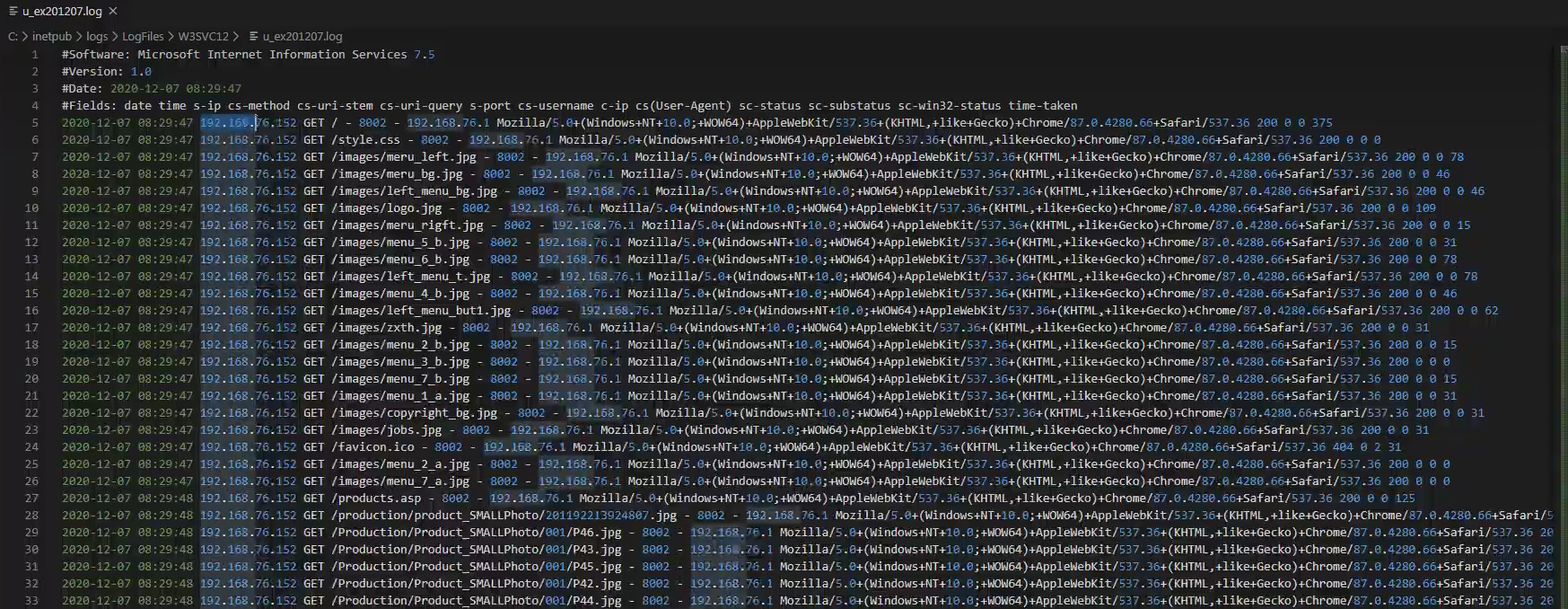Click the 'P45.jpg' file name
The image size is (1568, 609).
(x=597, y=567)
